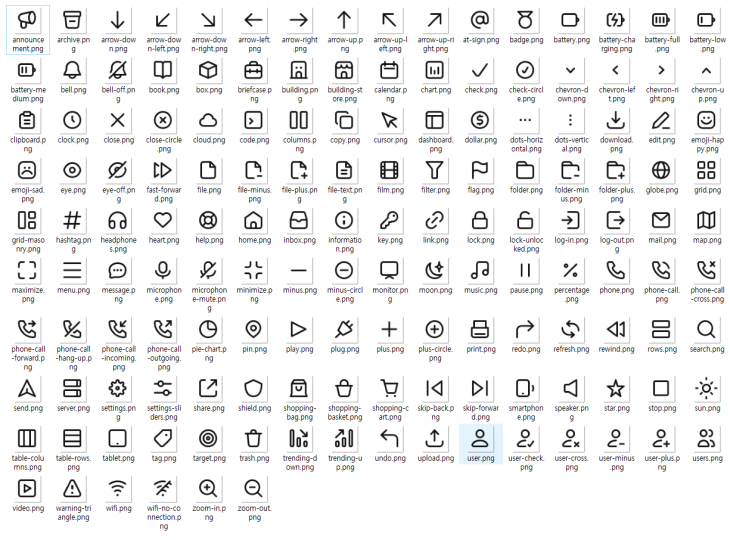The height and width of the screenshot is (540, 730).
Task: Select the film.png icon
Action: pos(389,170)
